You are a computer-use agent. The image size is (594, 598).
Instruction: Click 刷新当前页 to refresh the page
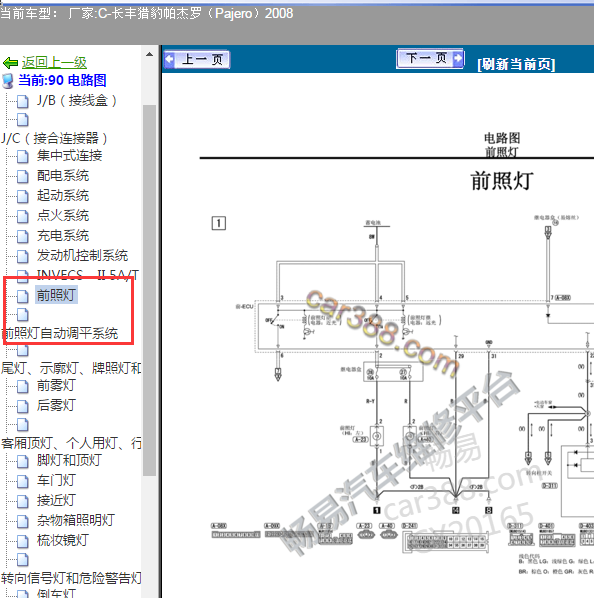tap(516, 64)
